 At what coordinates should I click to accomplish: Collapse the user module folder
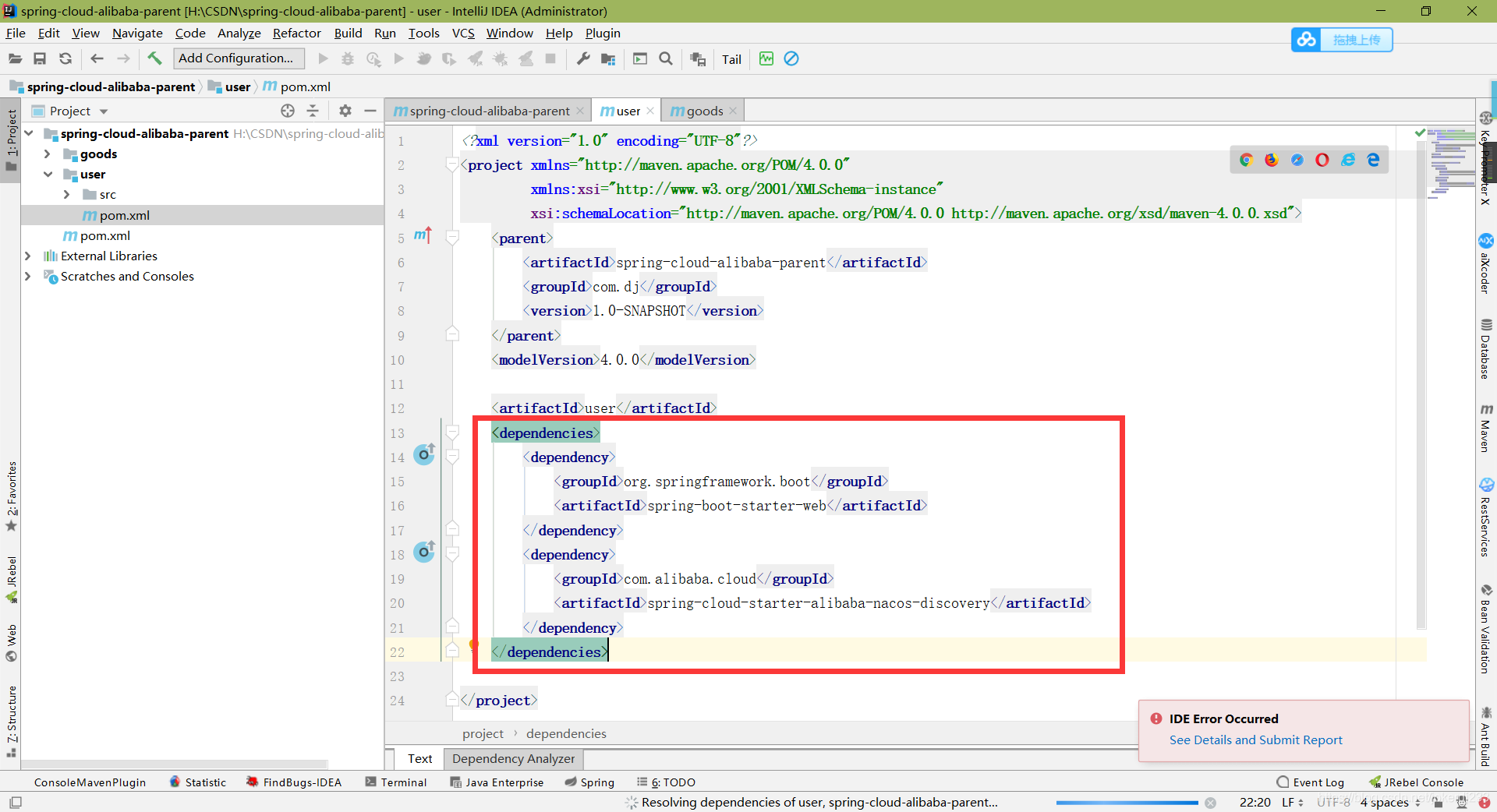(x=48, y=174)
